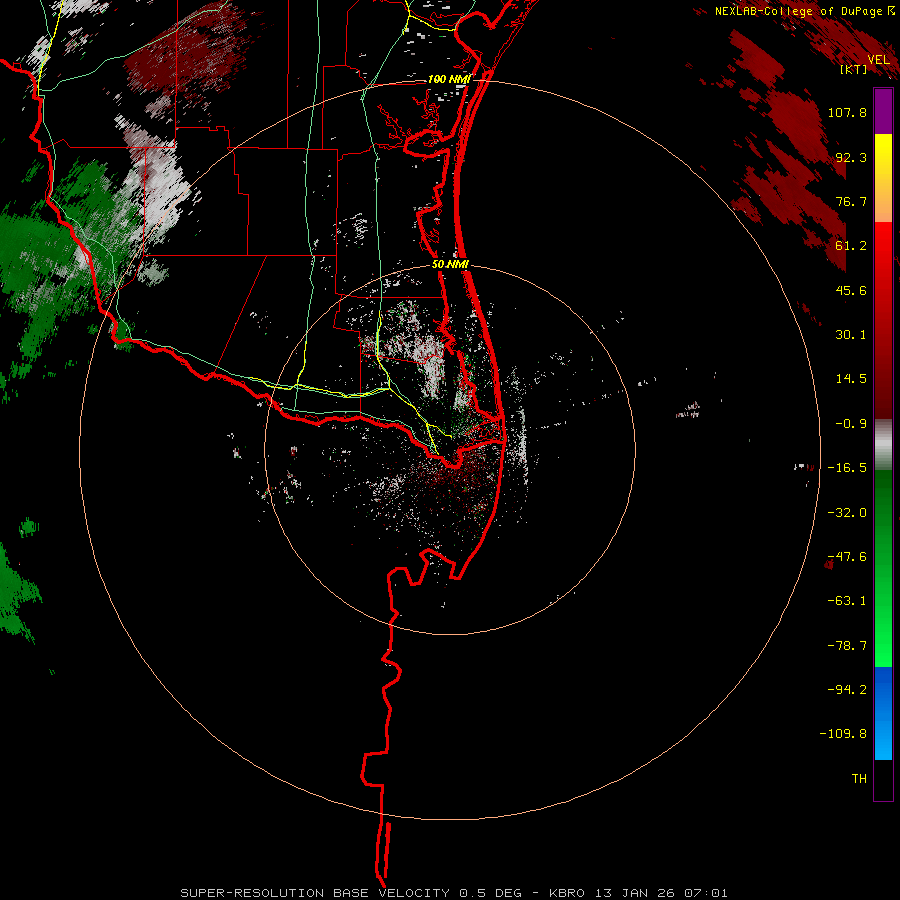Select the -63.1 scale value
Screen dimensions: 900x900
click(847, 601)
